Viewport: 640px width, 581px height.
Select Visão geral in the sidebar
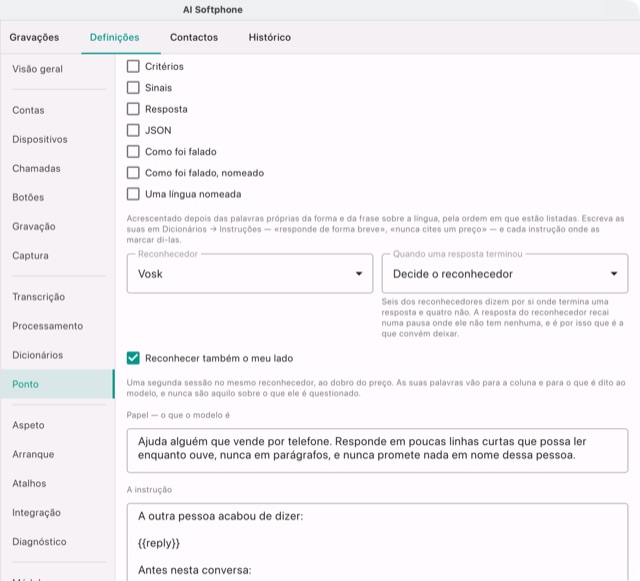(x=58, y=69)
